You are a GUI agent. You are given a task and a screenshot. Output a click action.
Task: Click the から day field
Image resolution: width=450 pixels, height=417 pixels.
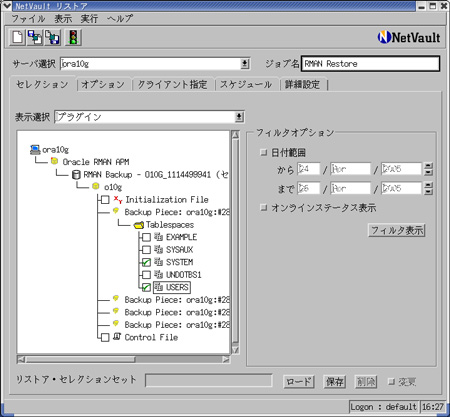point(309,169)
